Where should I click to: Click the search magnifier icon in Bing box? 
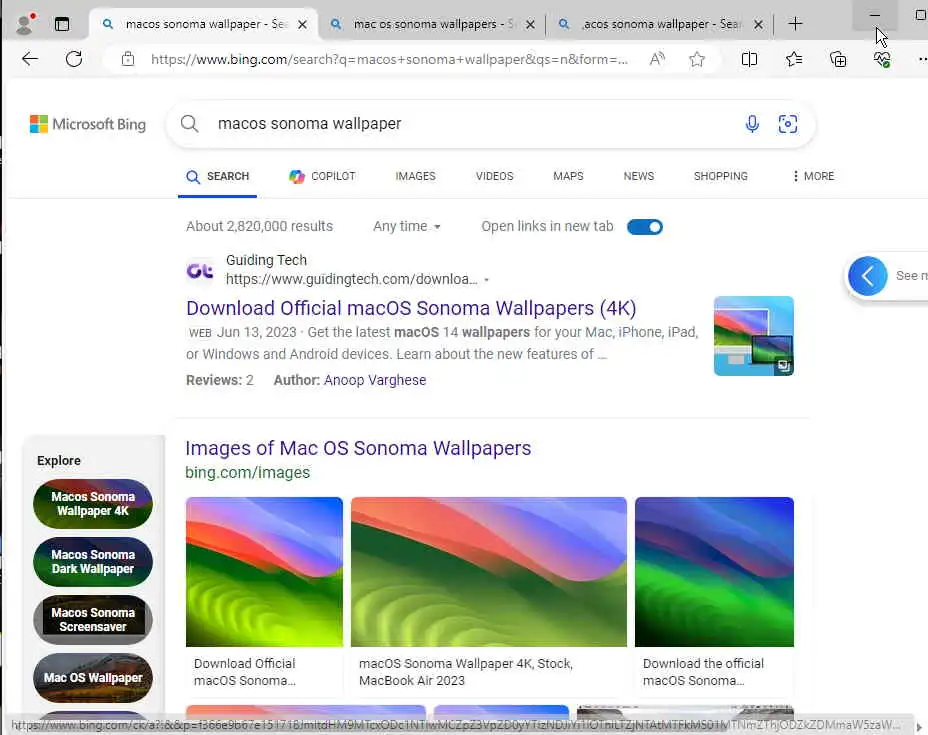pyautogui.click(x=189, y=124)
